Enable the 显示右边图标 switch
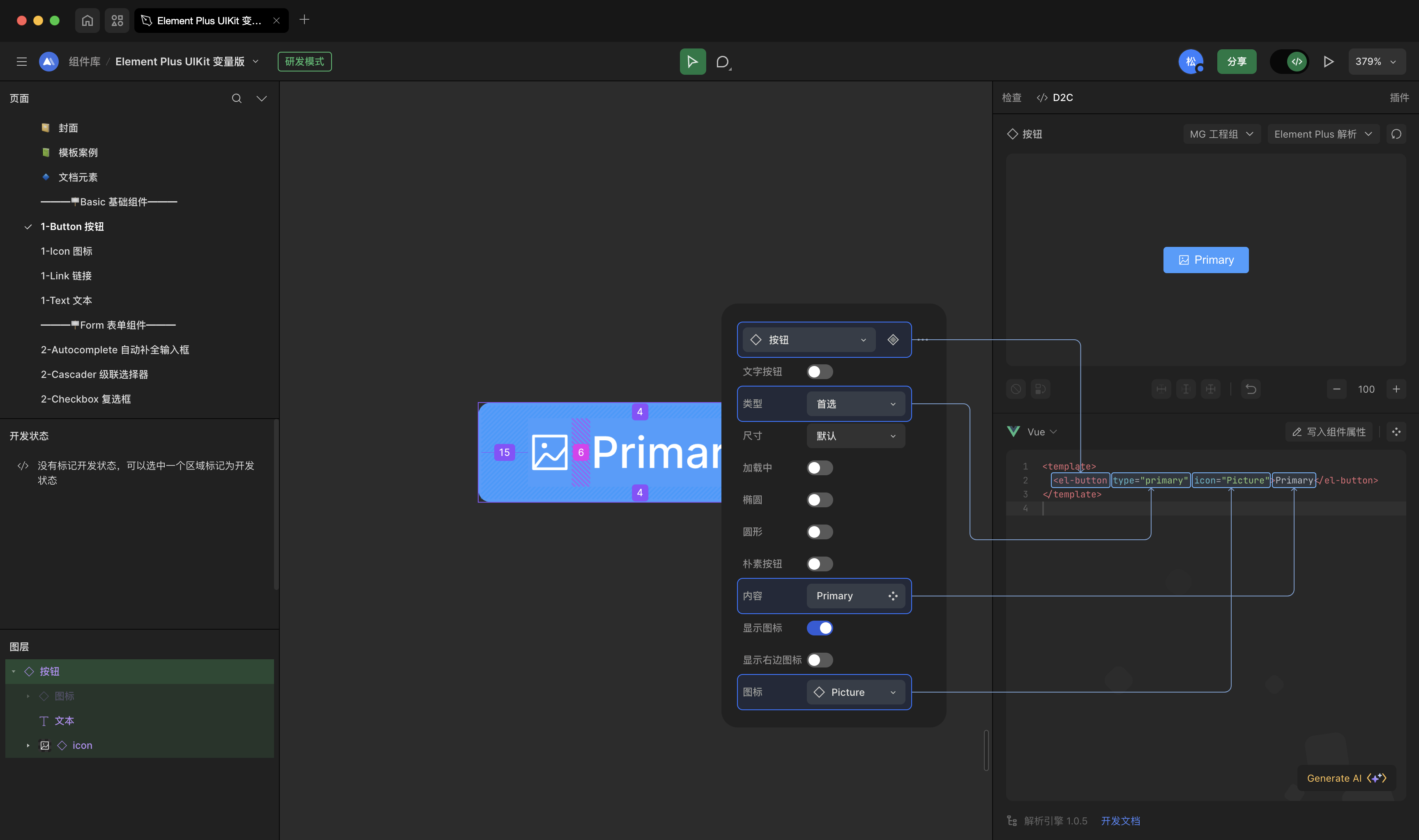The width and height of the screenshot is (1419, 840). [x=820, y=660]
